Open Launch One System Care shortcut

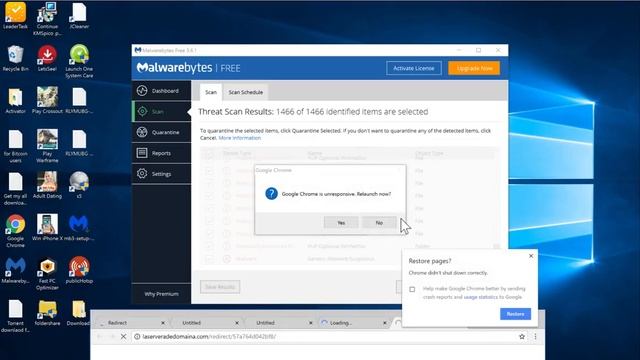[79, 61]
